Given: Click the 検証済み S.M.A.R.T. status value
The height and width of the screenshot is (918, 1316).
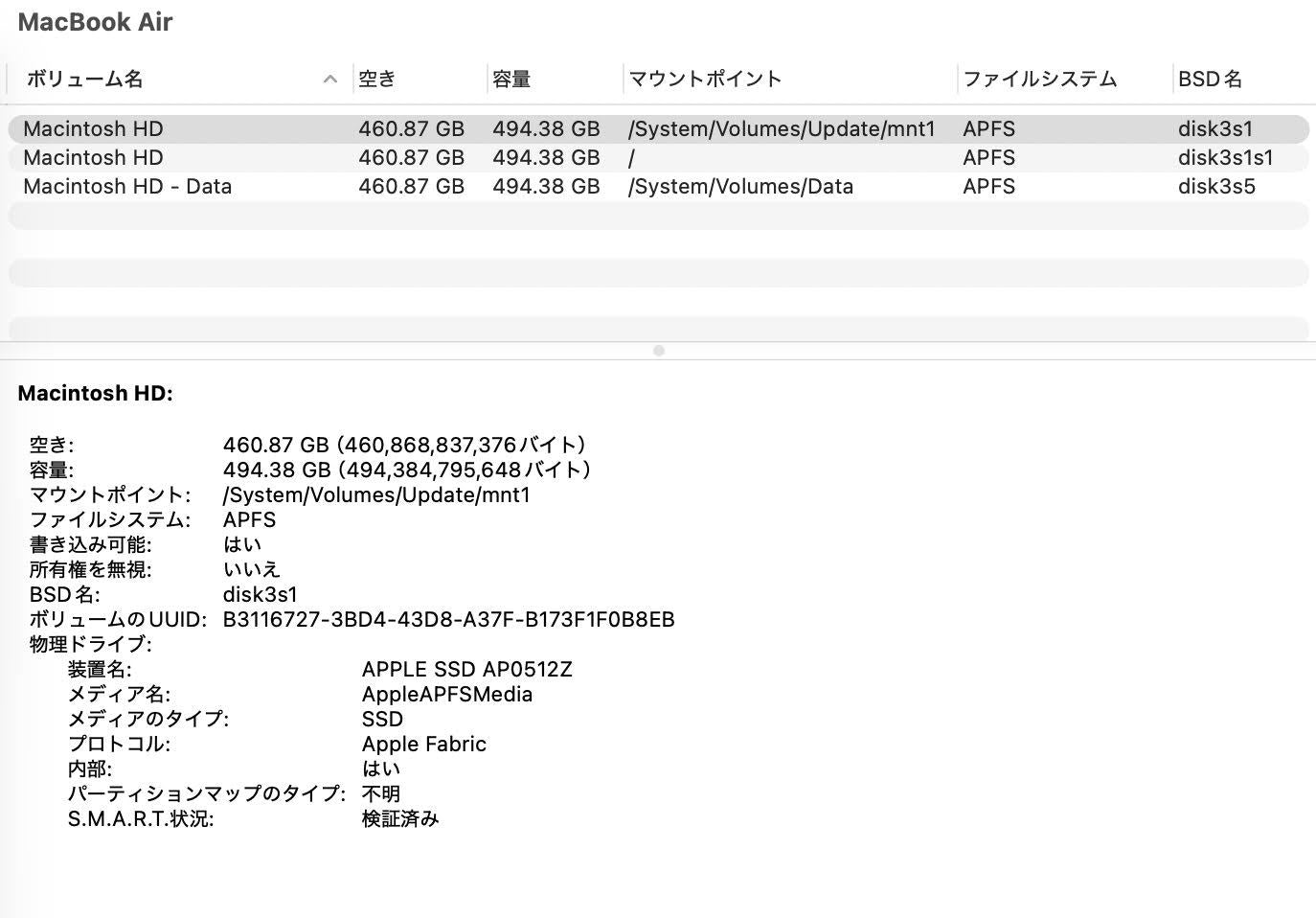Looking at the screenshot, I should (x=400, y=819).
